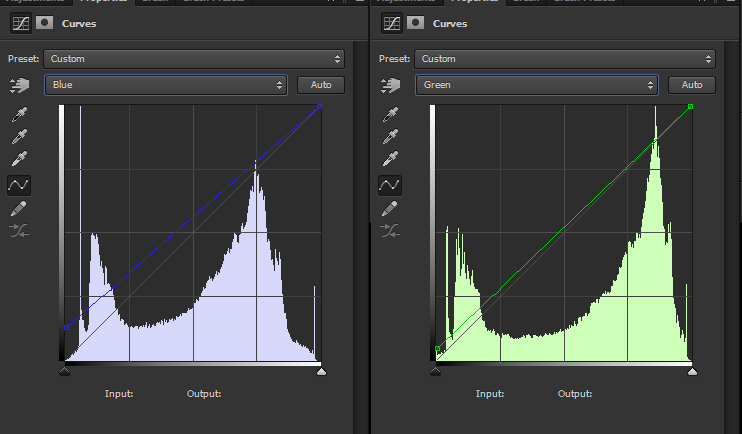This screenshot has width=742, height=434.
Task: Click the Curves adjustment icon in Blue panel
Action: 21,23
